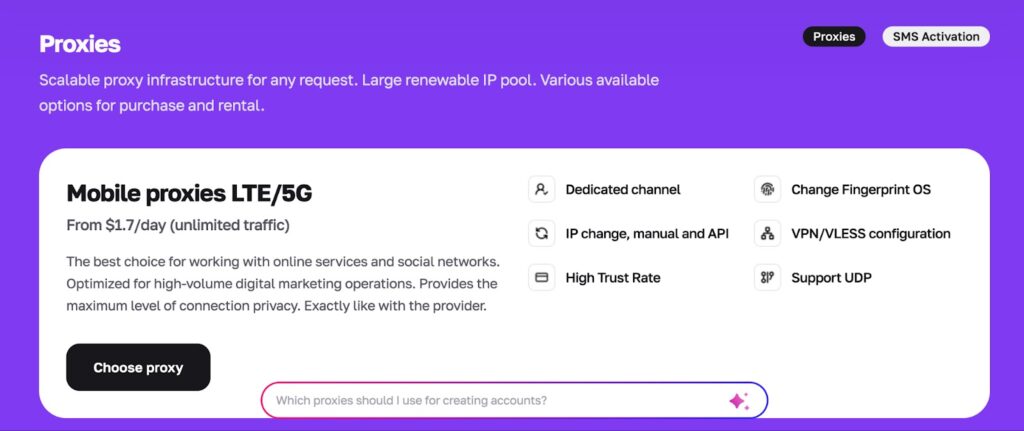Focus the proxy question input field

[x=495, y=401]
